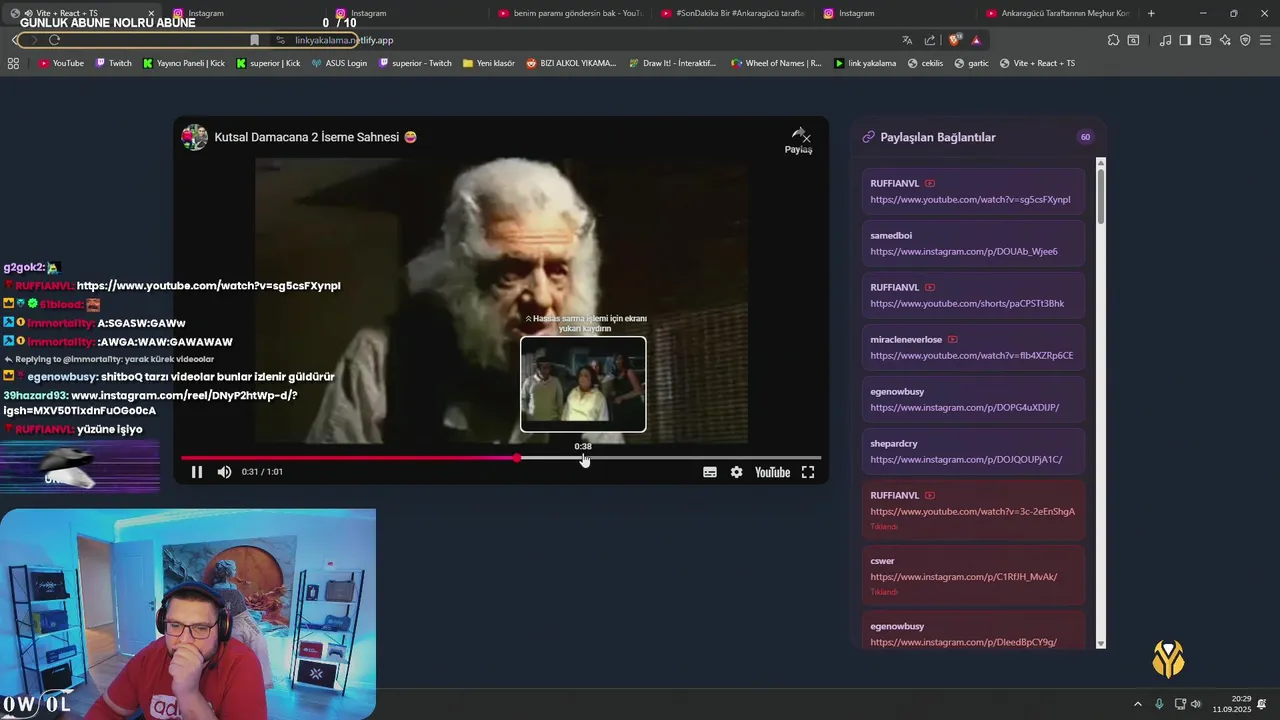Open the apps grid icon in bookmarks bar
1280x720 pixels.
(x=13, y=63)
